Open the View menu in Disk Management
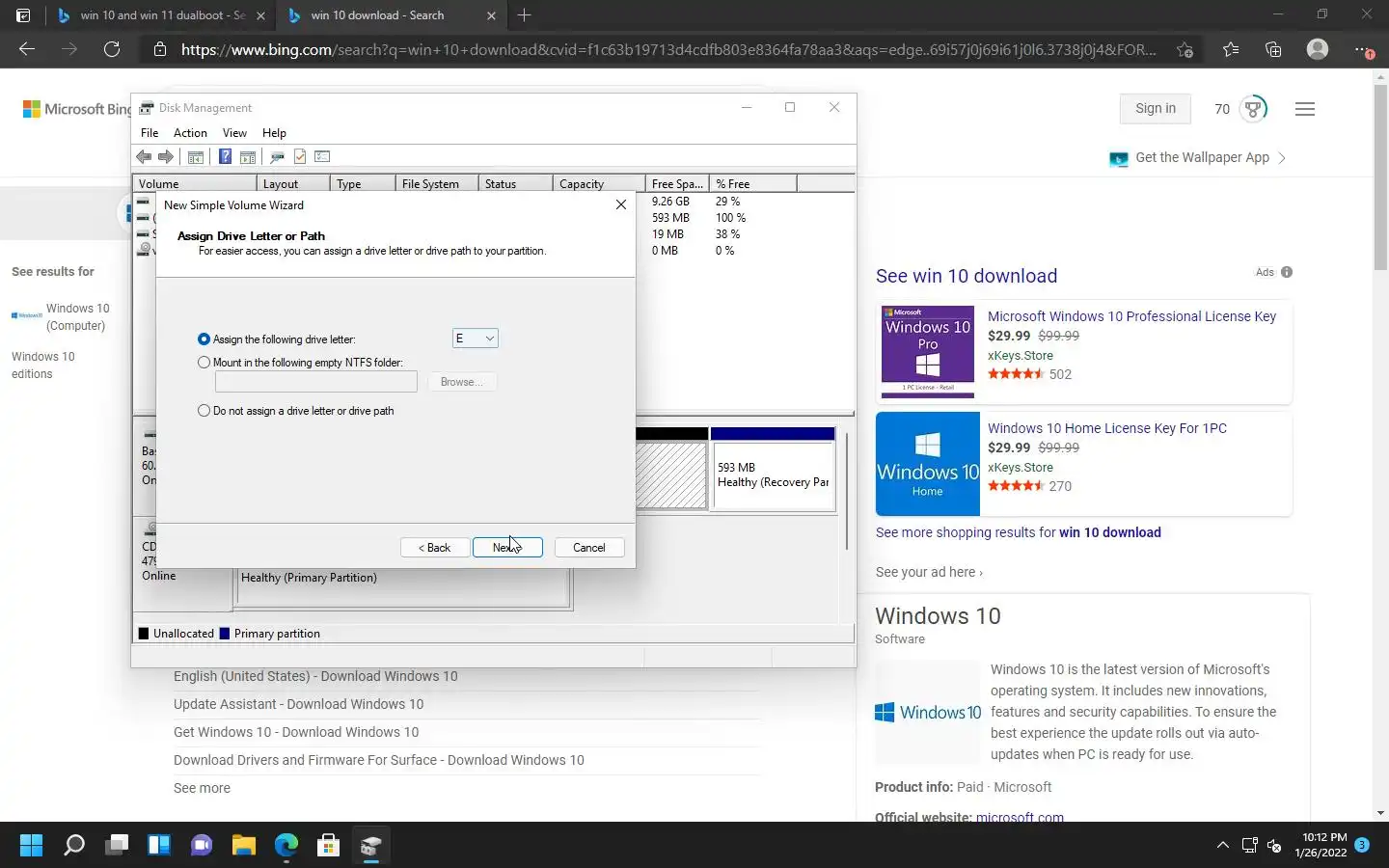 click(x=234, y=133)
